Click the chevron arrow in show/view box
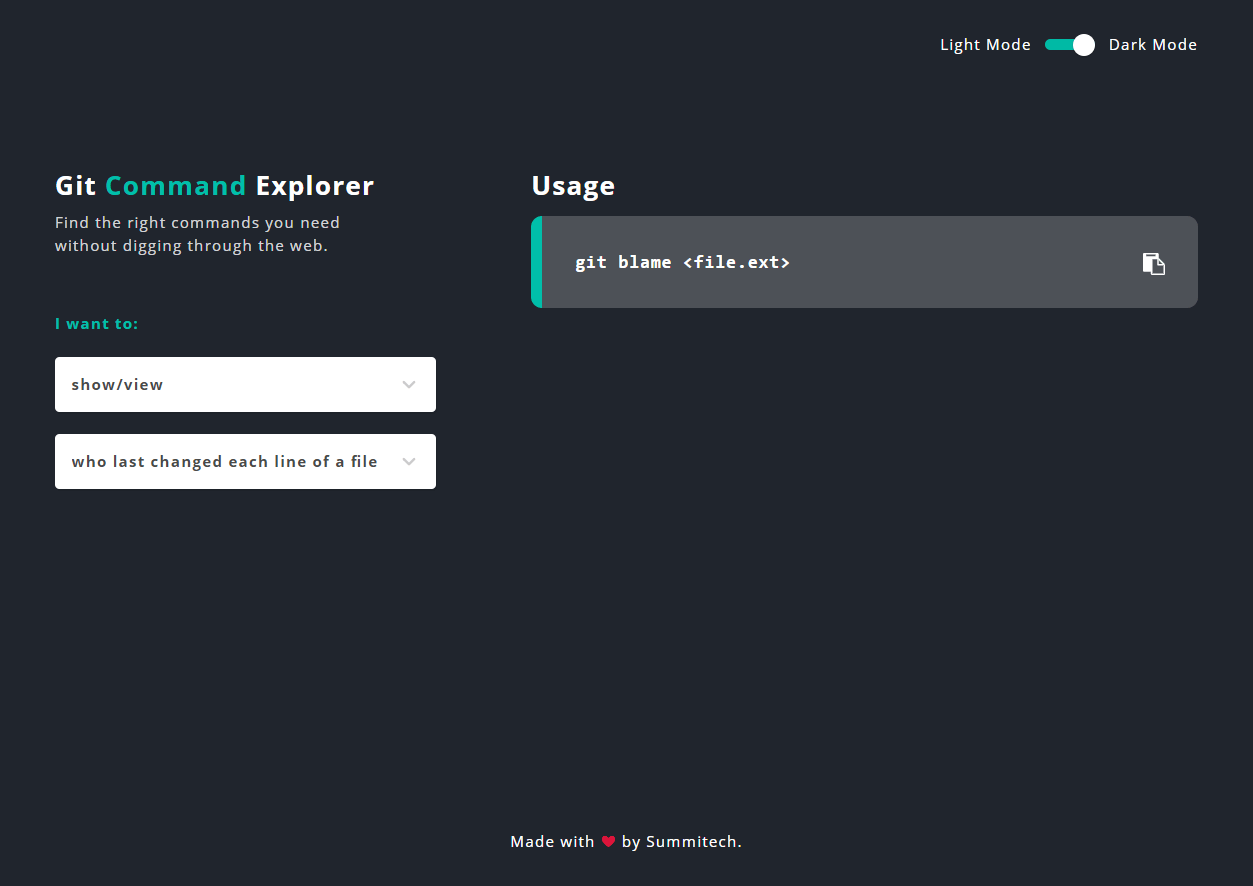Screen dimensions: 1253x886 [409, 384]
